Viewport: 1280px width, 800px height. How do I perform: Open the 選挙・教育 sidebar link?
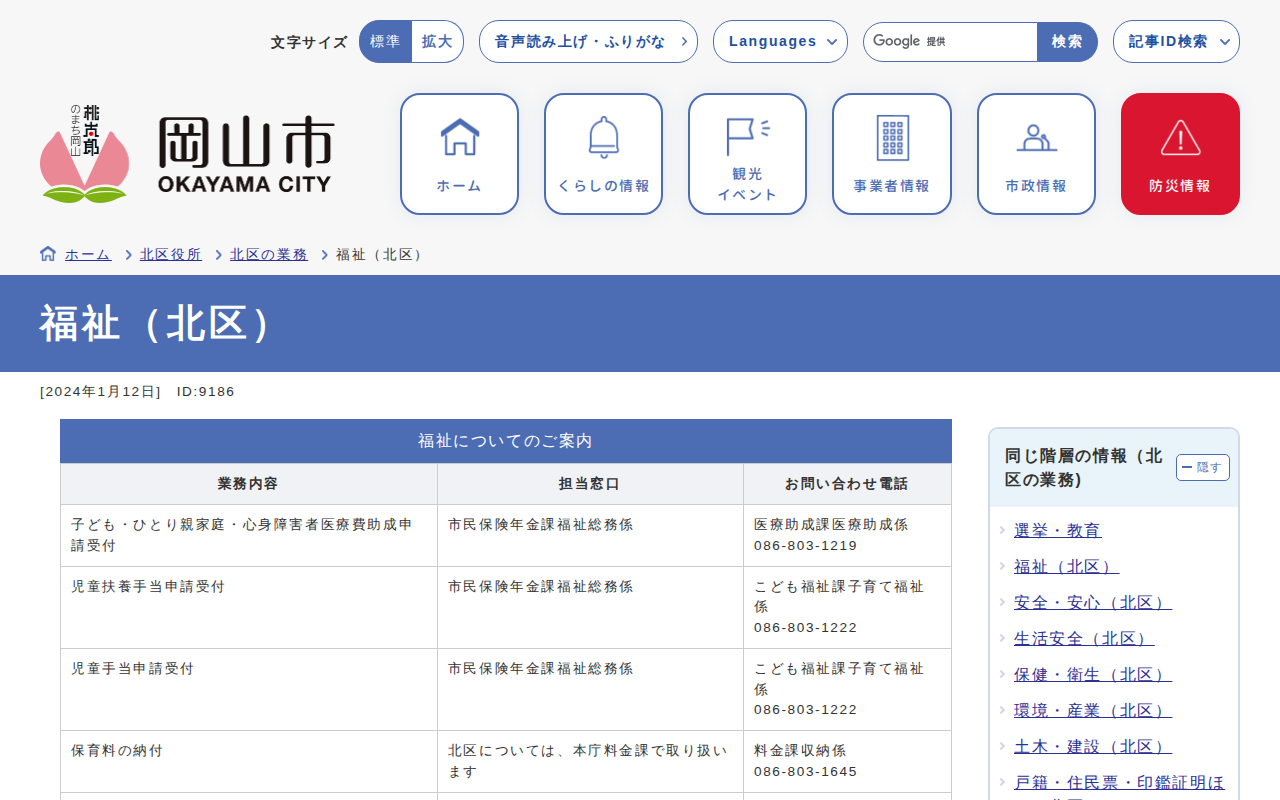click(x=1057, y=531)
